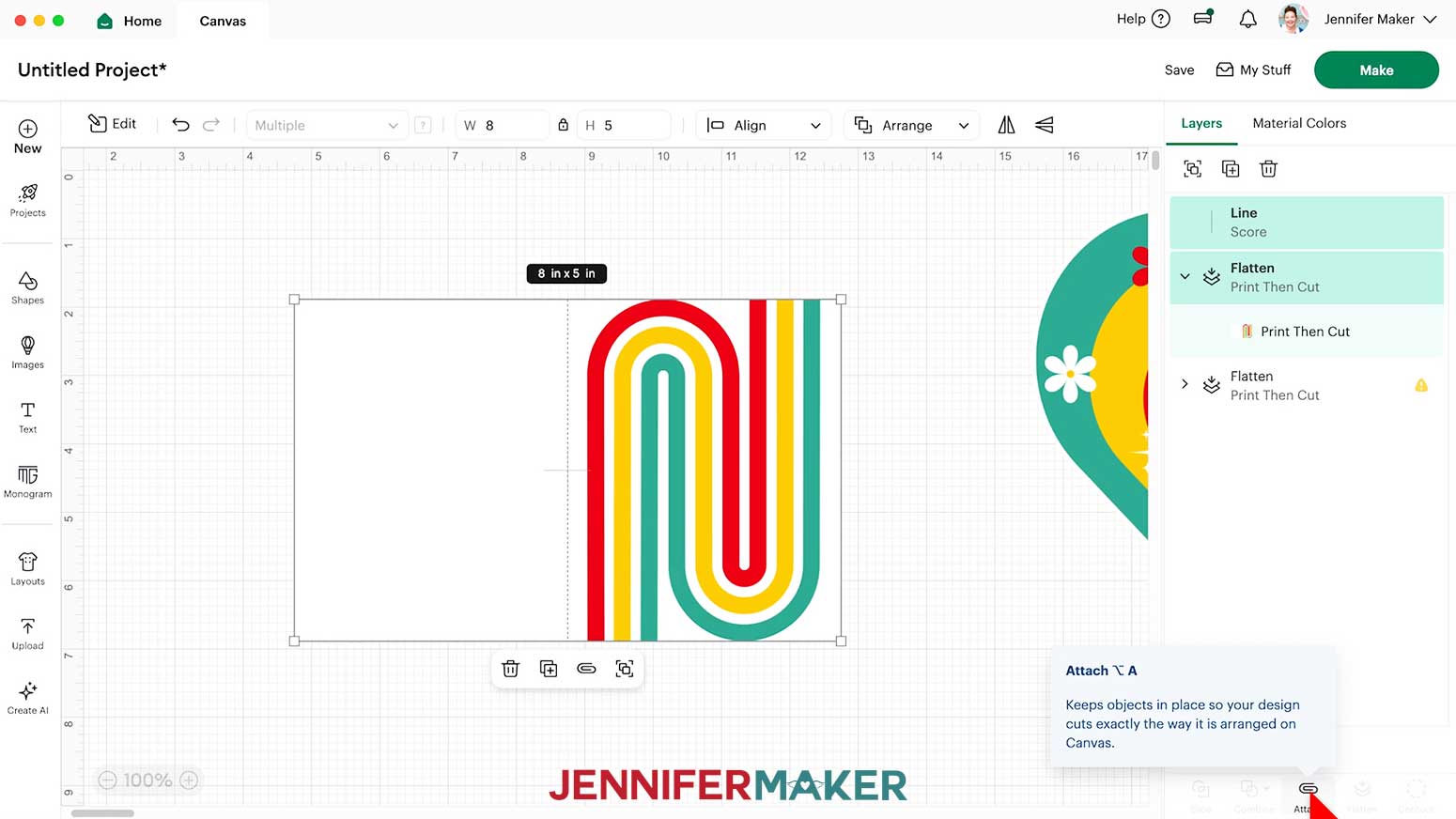The height and width of the screenshot is (819, 1456).
Task: Open the Monogram tool
Action: 28,482
